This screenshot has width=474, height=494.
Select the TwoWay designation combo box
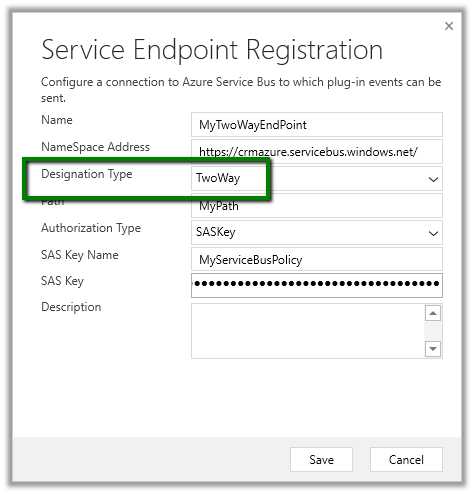(317, 179)
